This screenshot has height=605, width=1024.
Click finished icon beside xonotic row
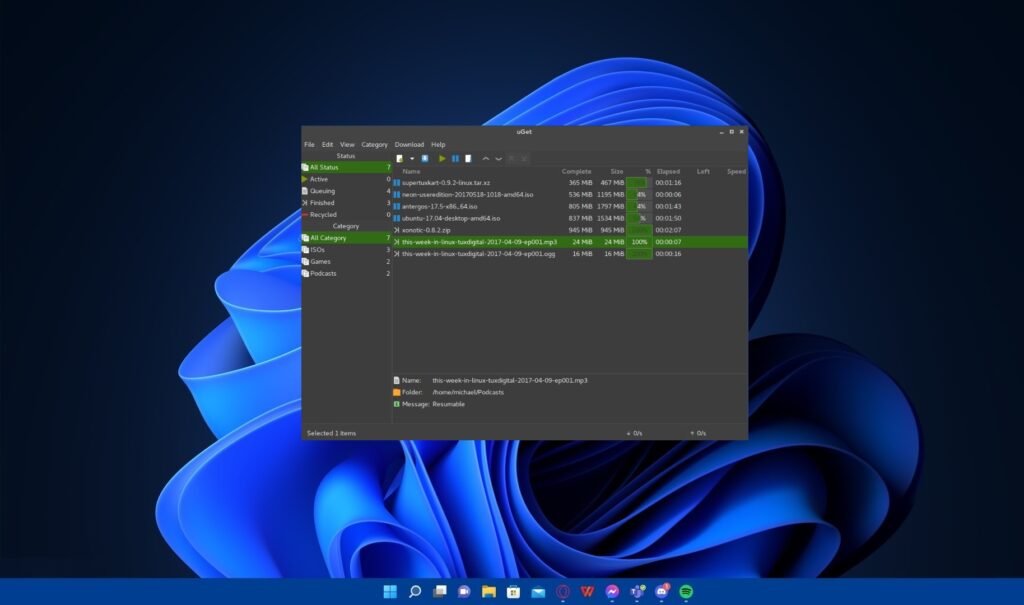[396, 230]
